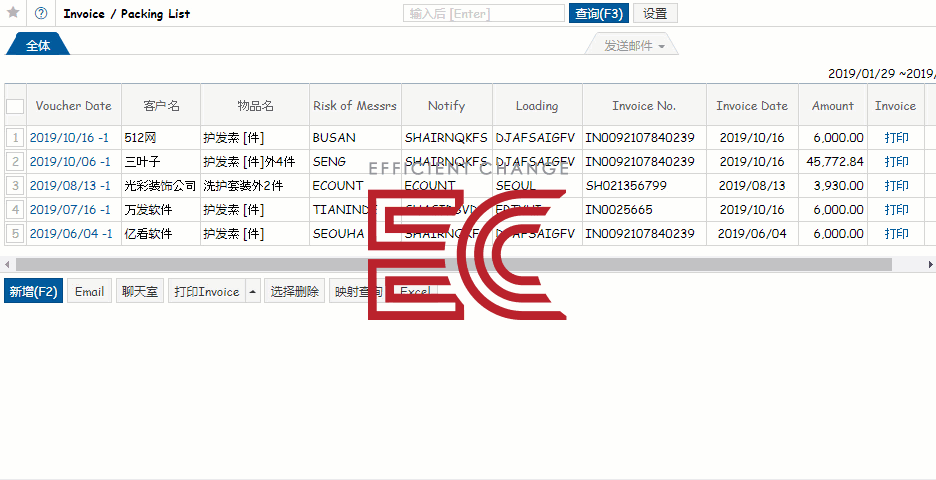
Task: Click 打印 link for 光彩装饰公司 row
Action: click(x=896, y=186)
